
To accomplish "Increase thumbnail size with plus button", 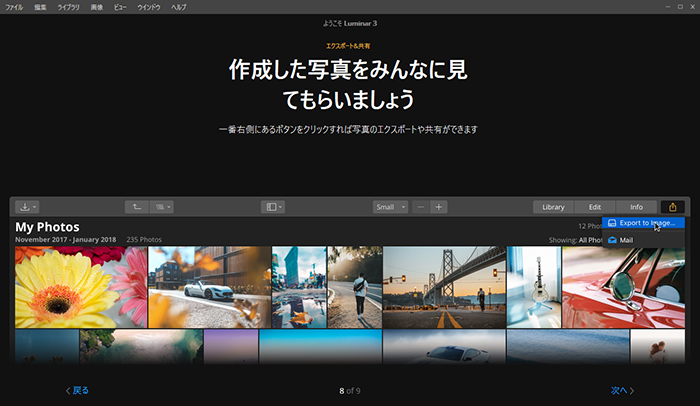I will (439, 207).
